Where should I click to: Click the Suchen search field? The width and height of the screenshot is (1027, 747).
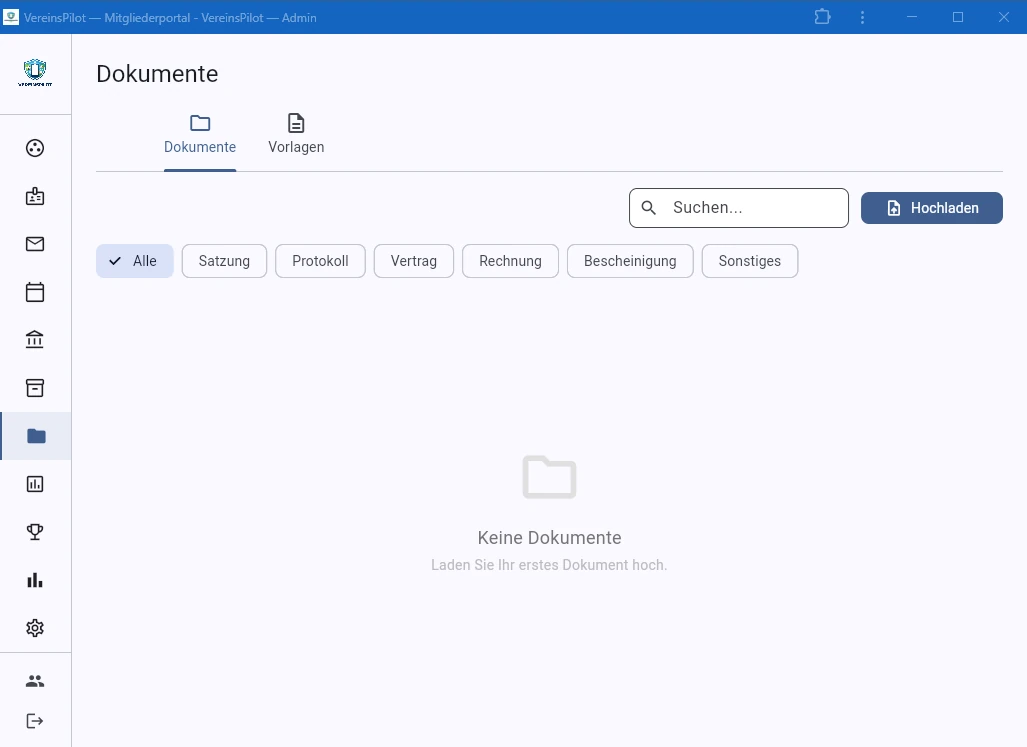coord(750,208)
